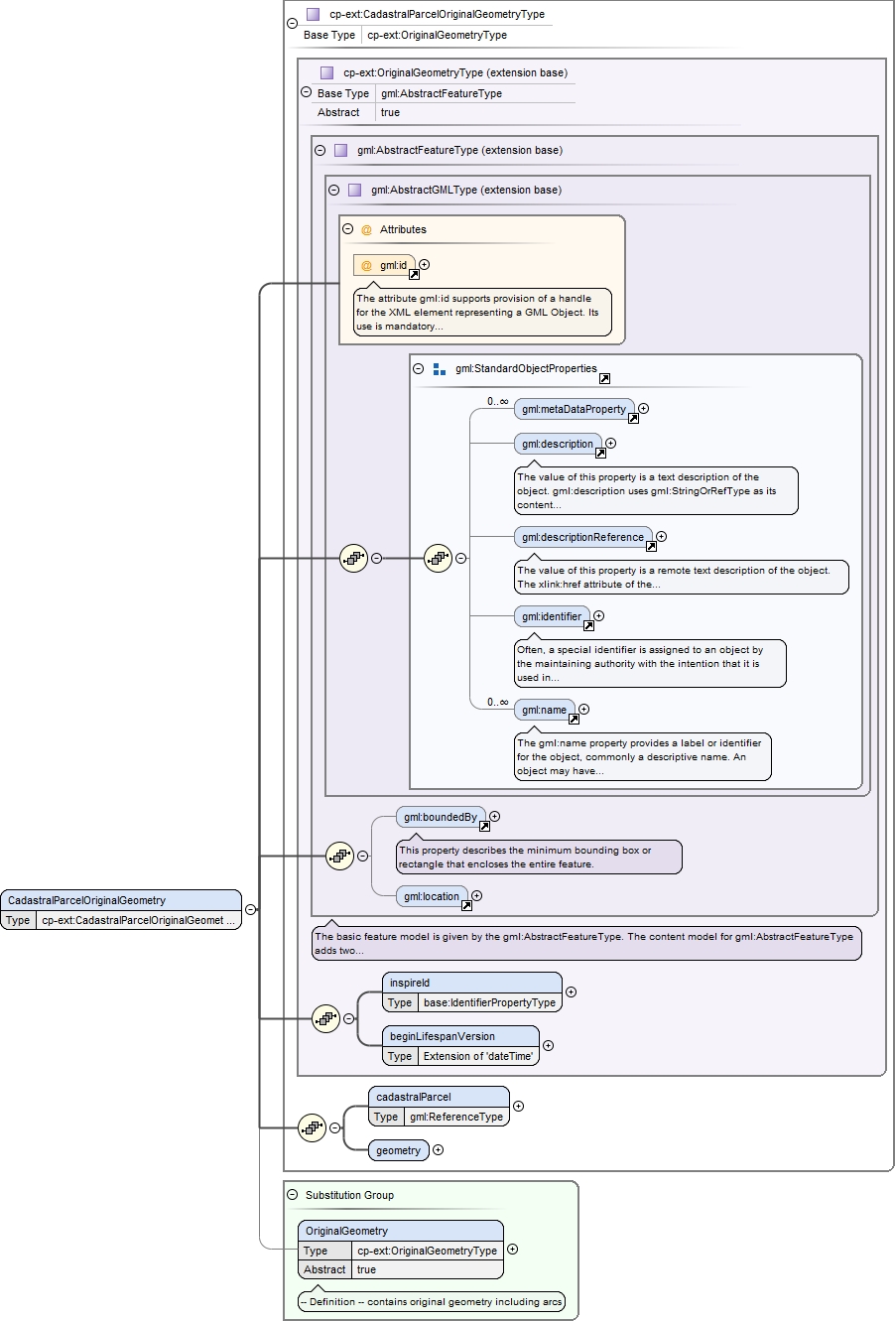Collapse the sequence feeding StandardObjectProperties
896x1322 pixels.
point(376,558)
